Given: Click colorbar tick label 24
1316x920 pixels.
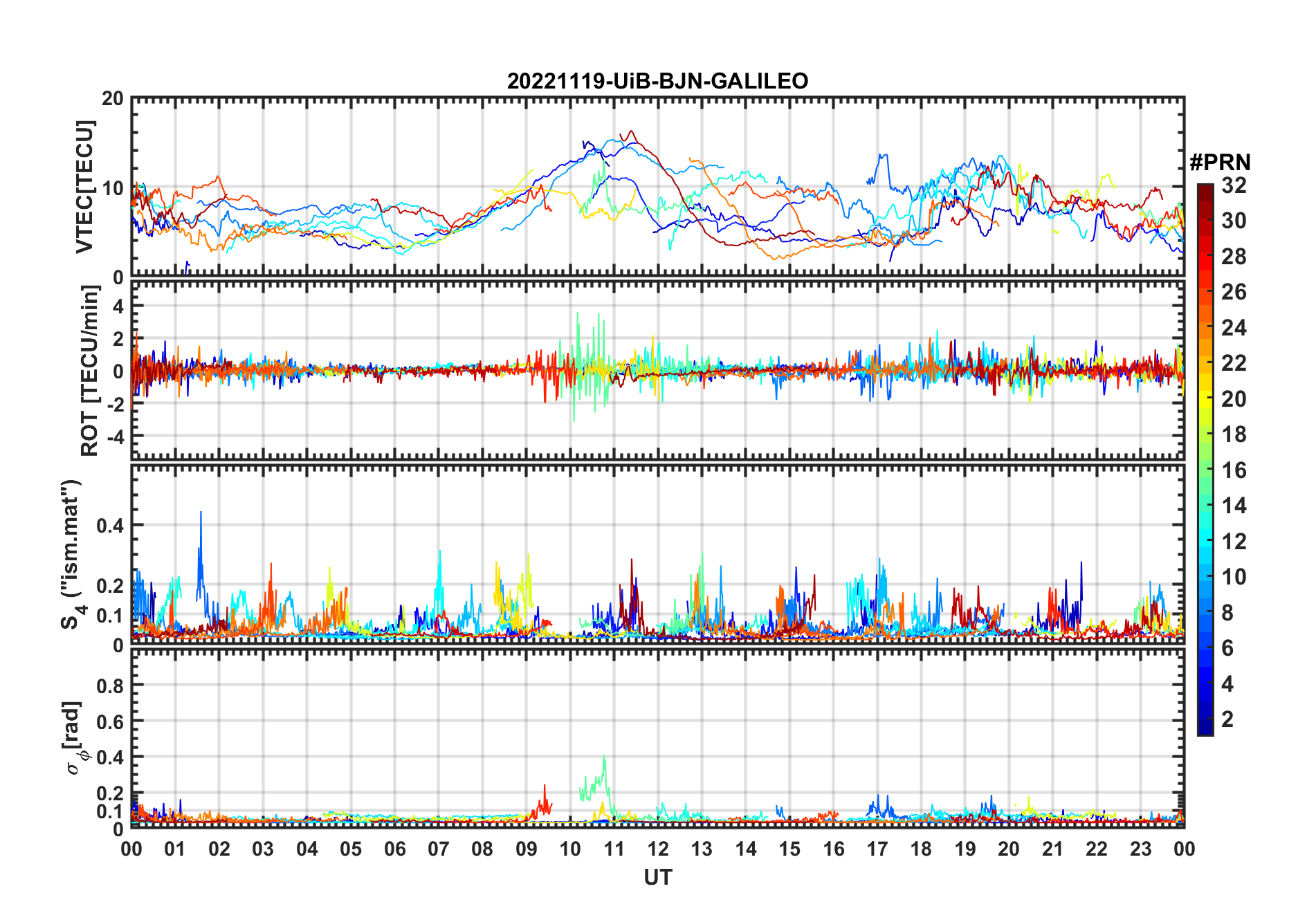Looking at the screenshot, I should click(x=1234, y=328).
